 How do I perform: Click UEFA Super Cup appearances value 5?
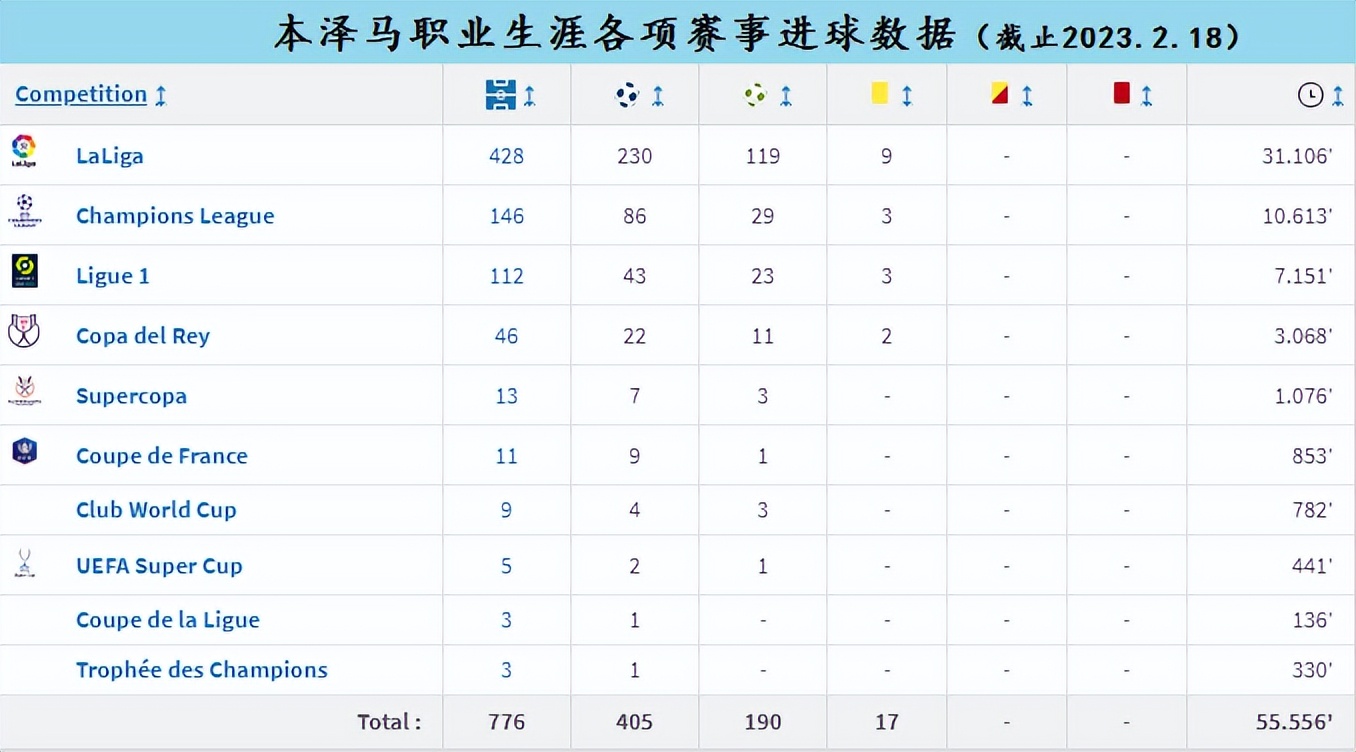(507, 566)
